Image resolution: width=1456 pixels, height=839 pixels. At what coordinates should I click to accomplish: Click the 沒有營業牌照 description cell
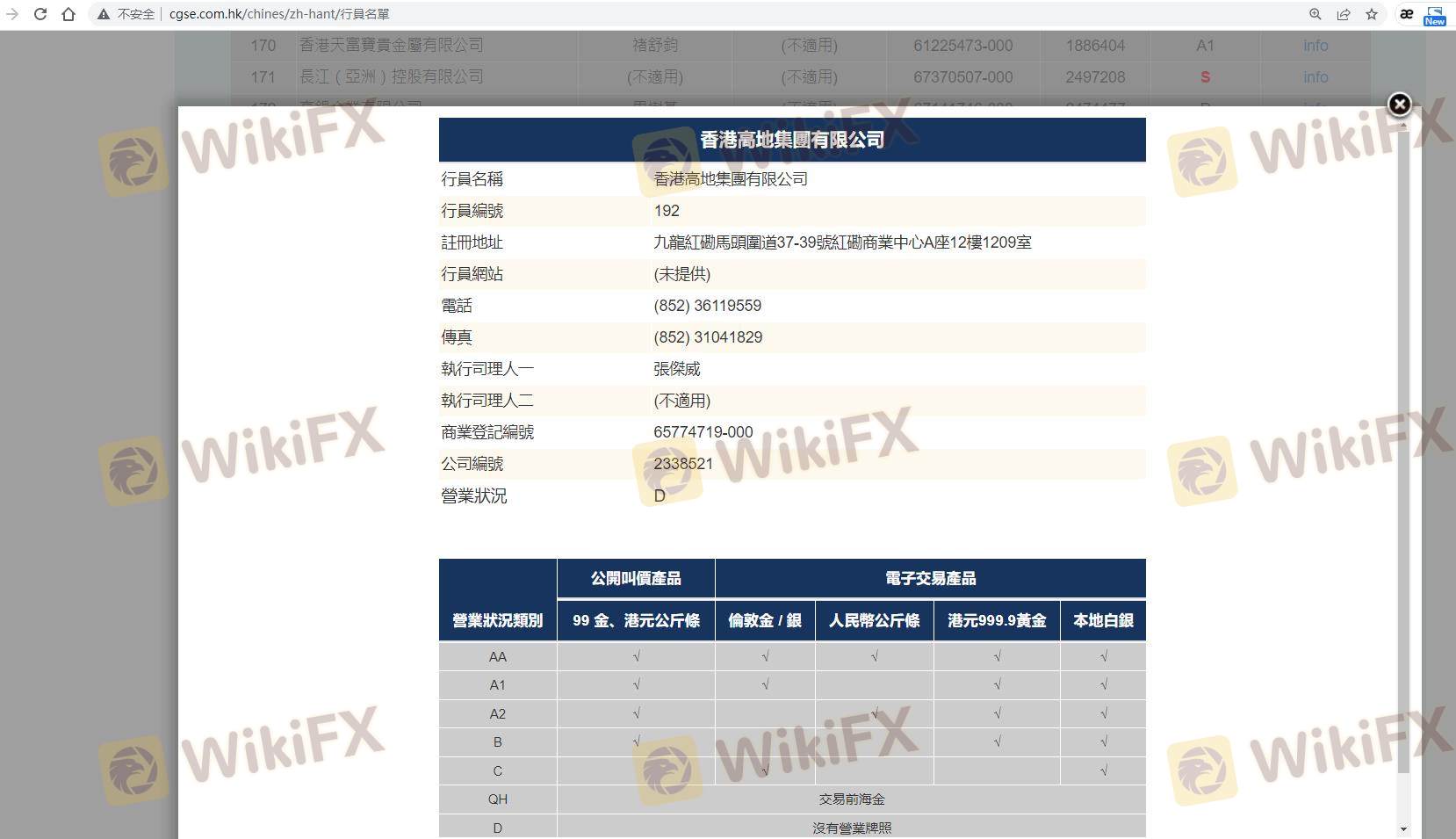[852, 828]
